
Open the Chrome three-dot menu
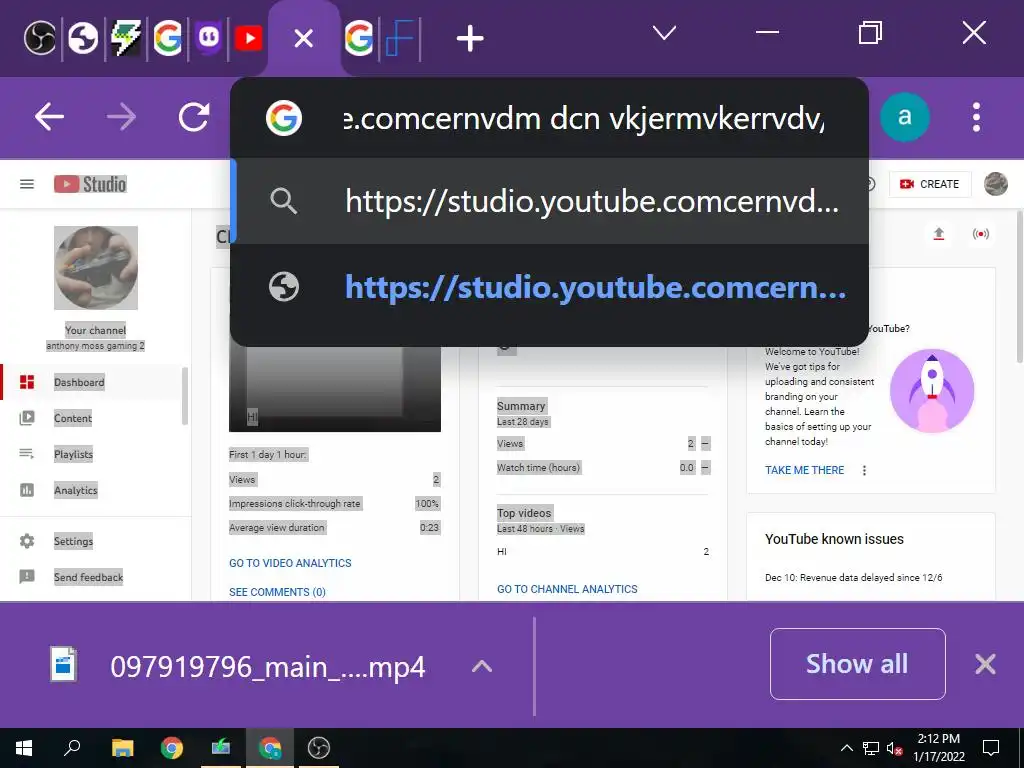[976, 118]
